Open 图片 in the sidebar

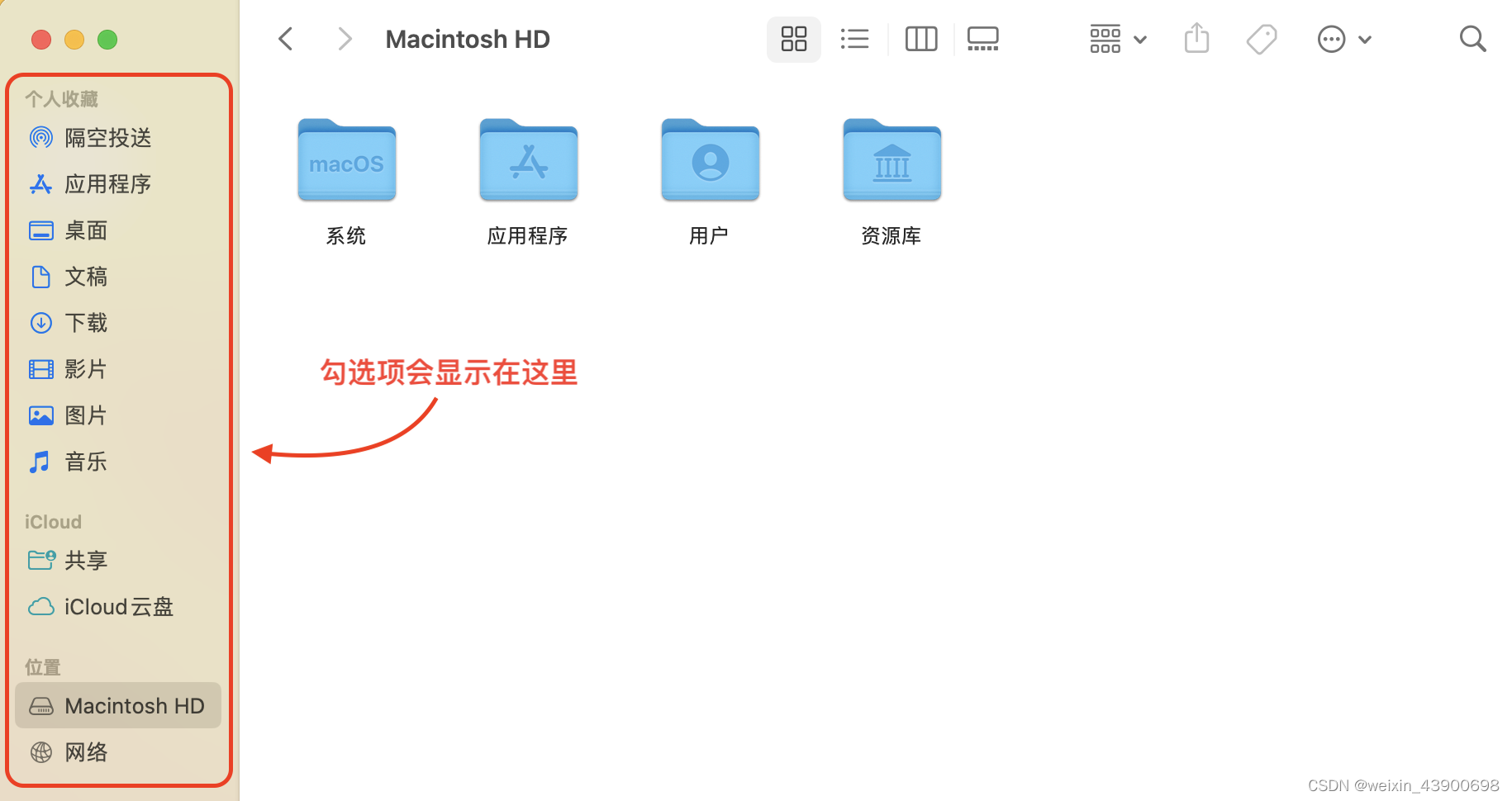click(x=118, y=415)
